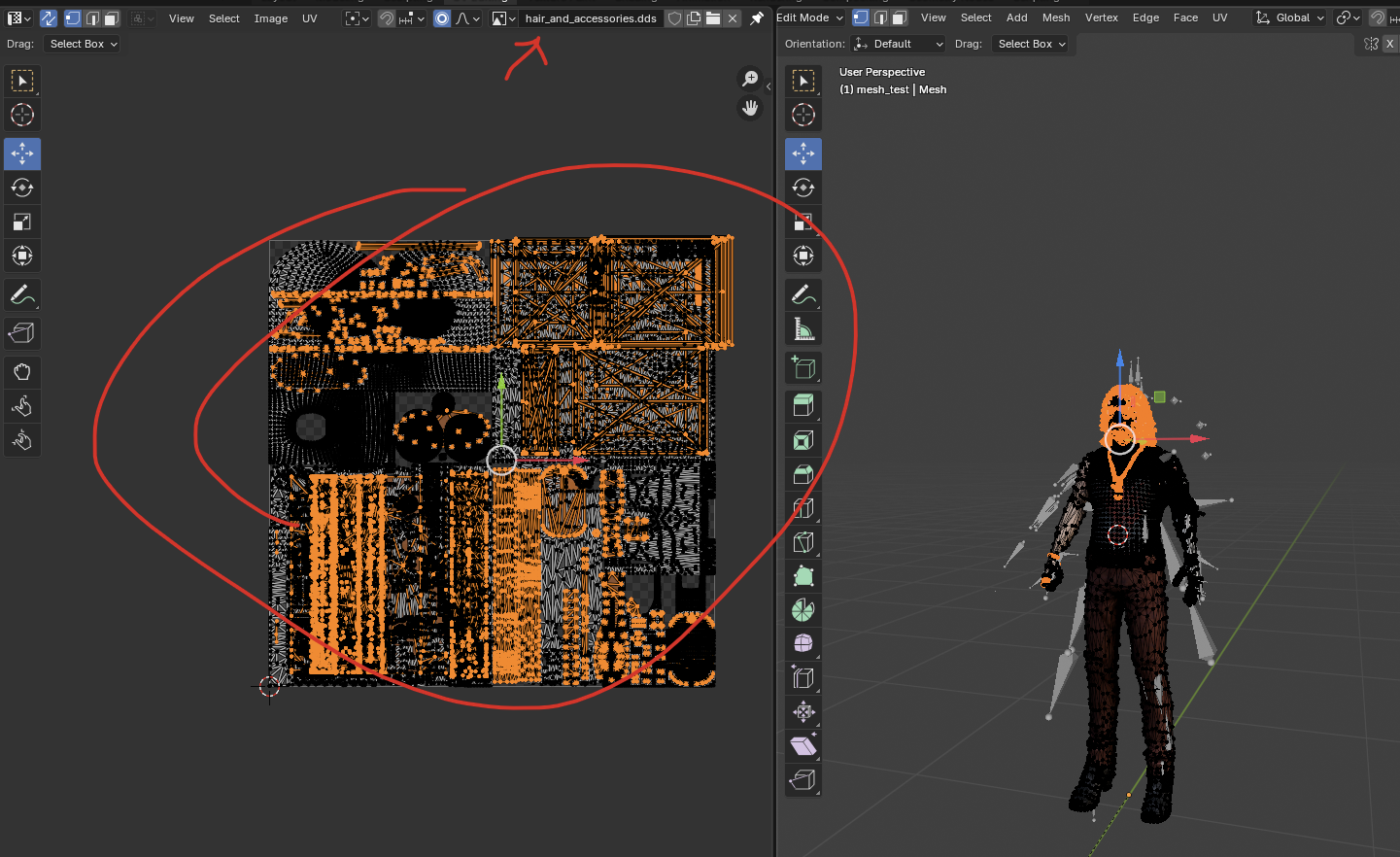Choose the Rotate tool in UV editor
The height and width of the screenshot is (857, 1400).
coord(22,188)
